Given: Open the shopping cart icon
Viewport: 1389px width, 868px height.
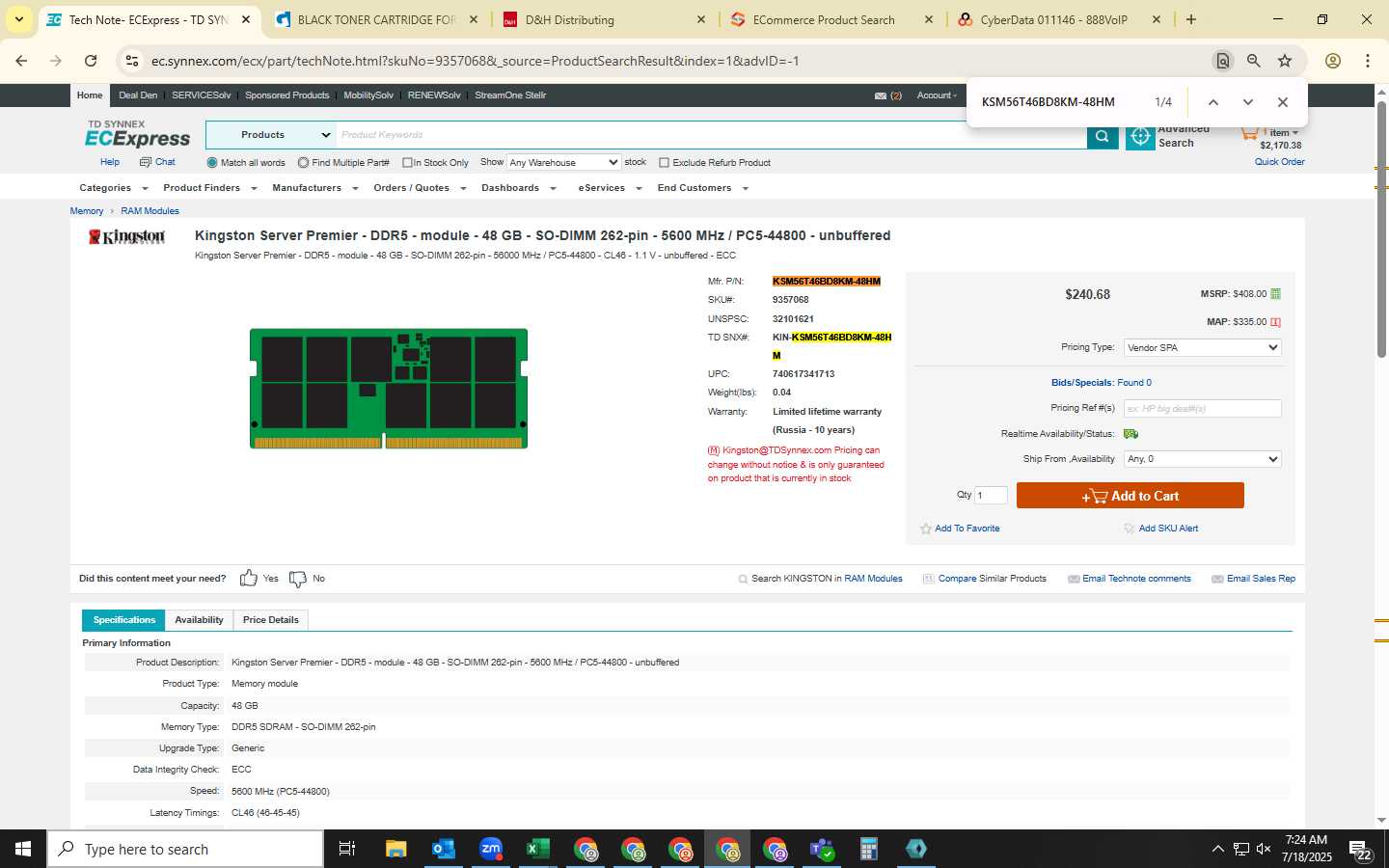Looking at the screenshot, I should pyautogui.click(x=1249, y=133).
